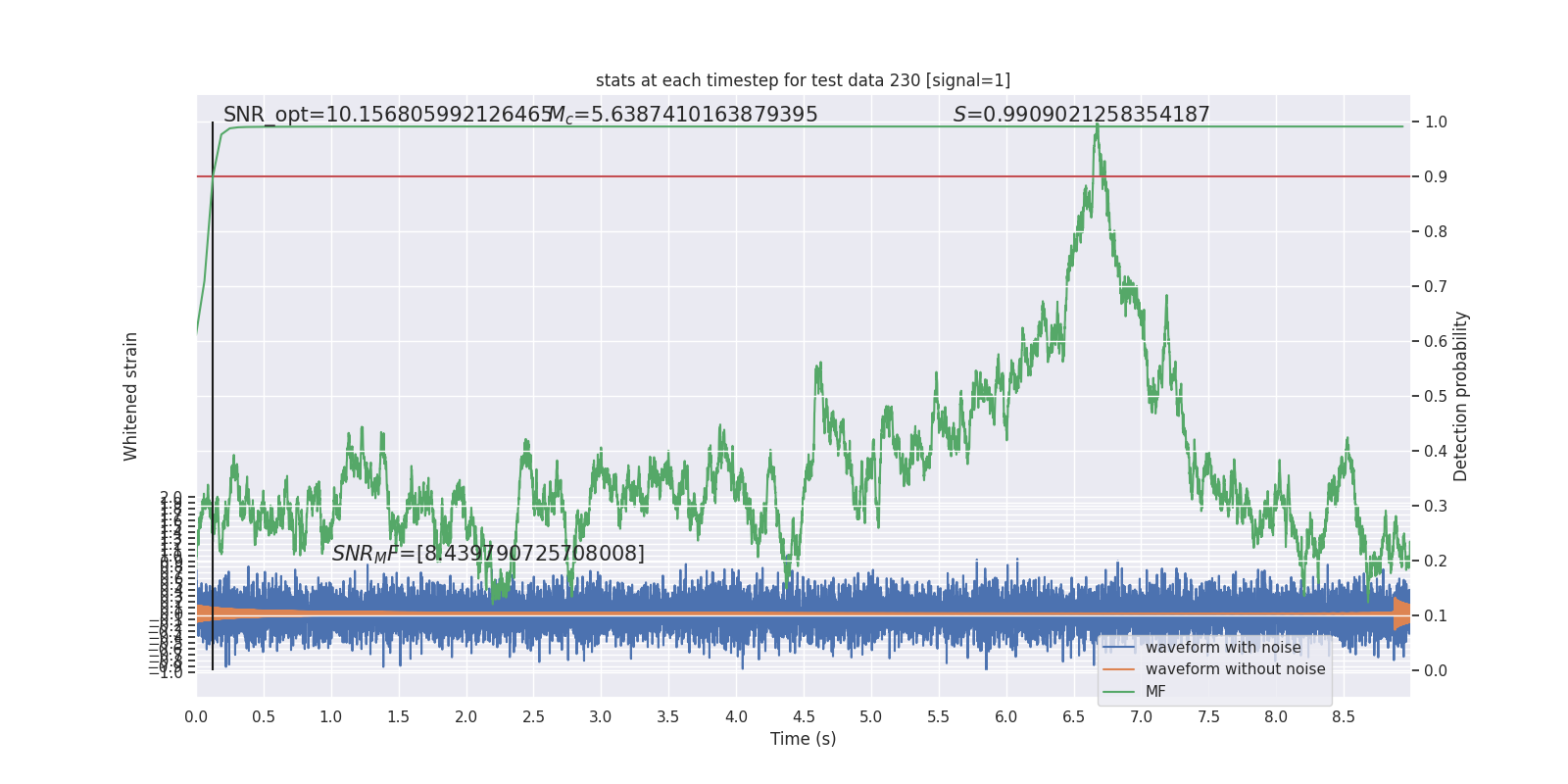Click the blue legend line sample
The height and width of the screenshot is (784, 1568).
coord(1118,648)
